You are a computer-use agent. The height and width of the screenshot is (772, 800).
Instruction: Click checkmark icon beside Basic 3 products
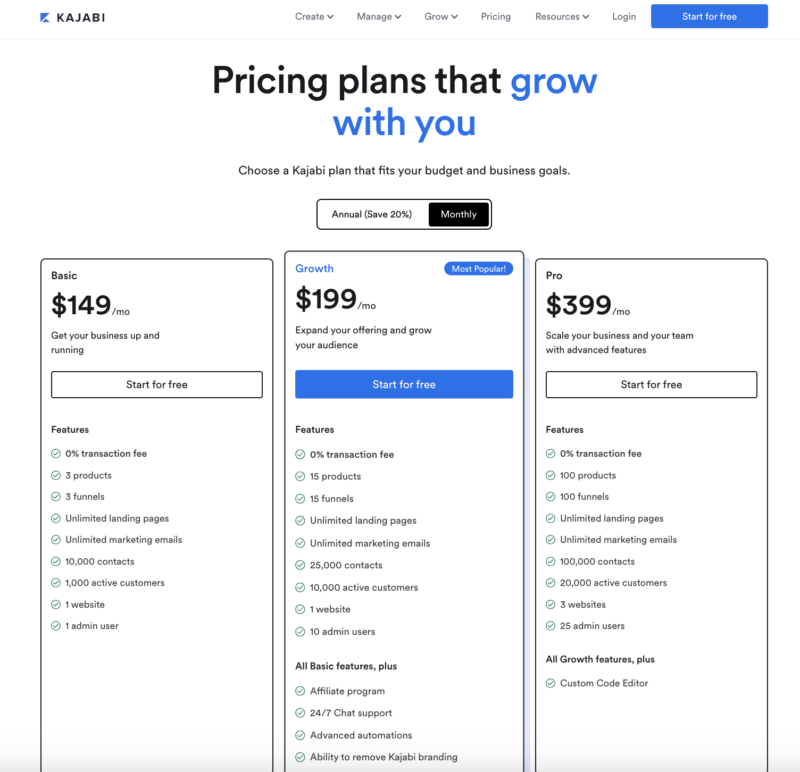(56, 475)
